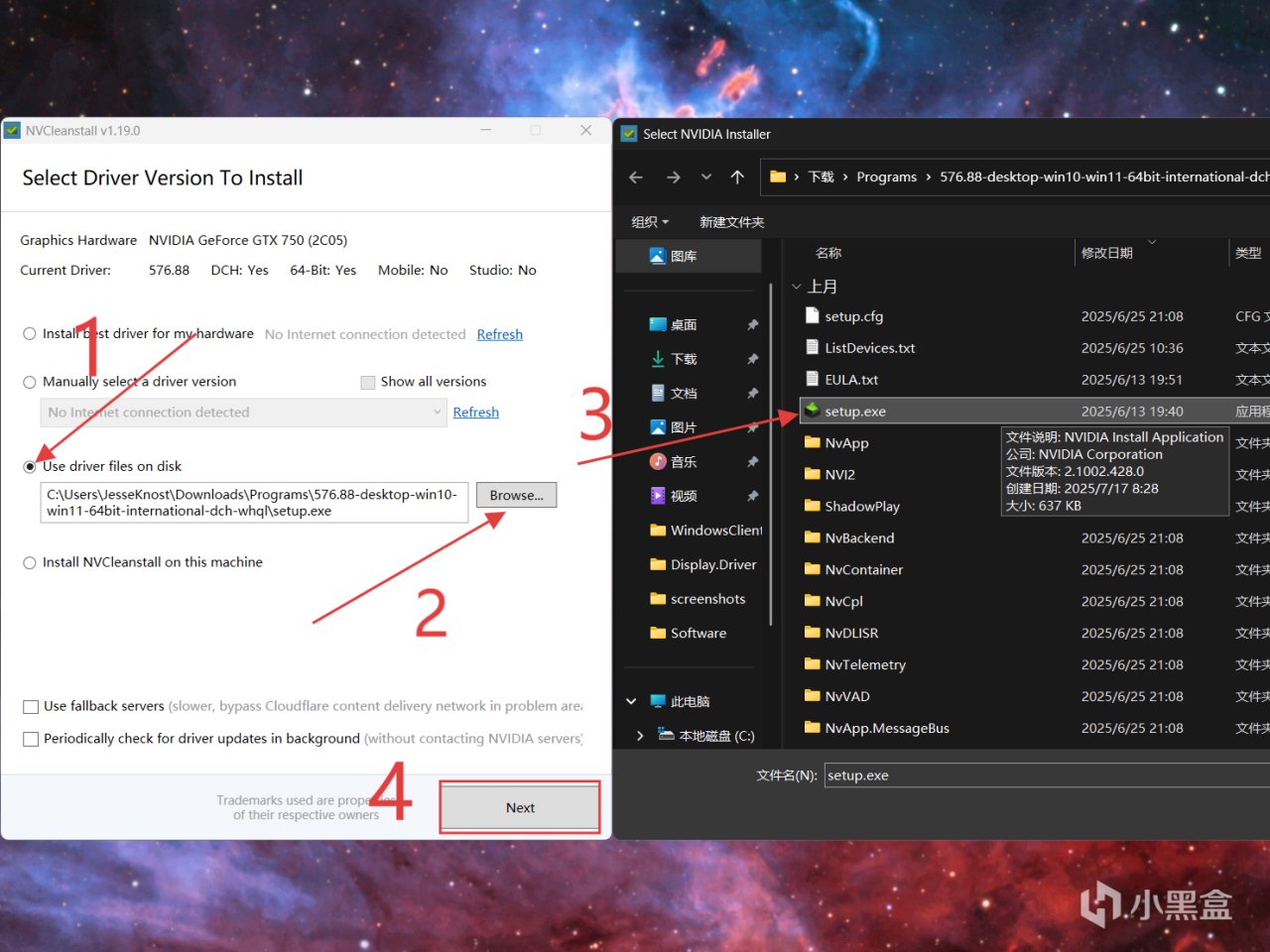Click 下载 in the address breadcrumb

click(822, 178)
